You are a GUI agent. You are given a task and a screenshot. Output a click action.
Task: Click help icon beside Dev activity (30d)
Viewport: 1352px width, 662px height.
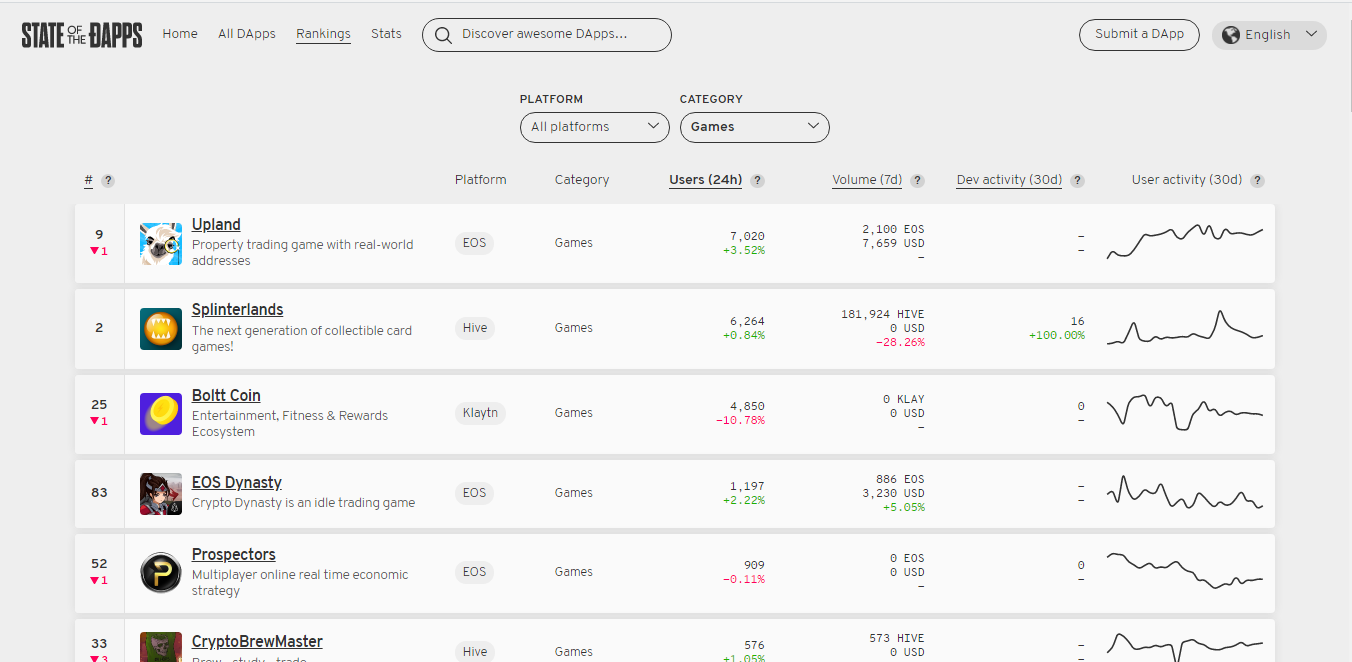coord(1078,181)
